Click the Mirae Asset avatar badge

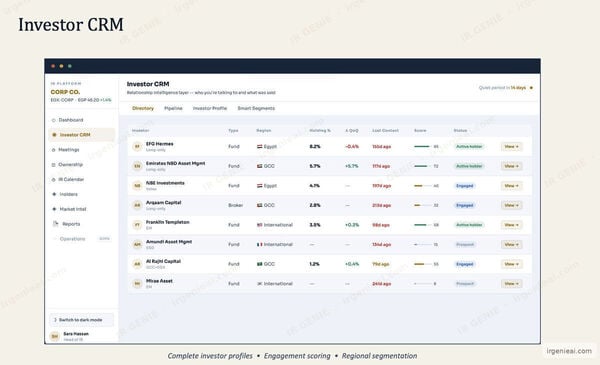coord(137,284)
